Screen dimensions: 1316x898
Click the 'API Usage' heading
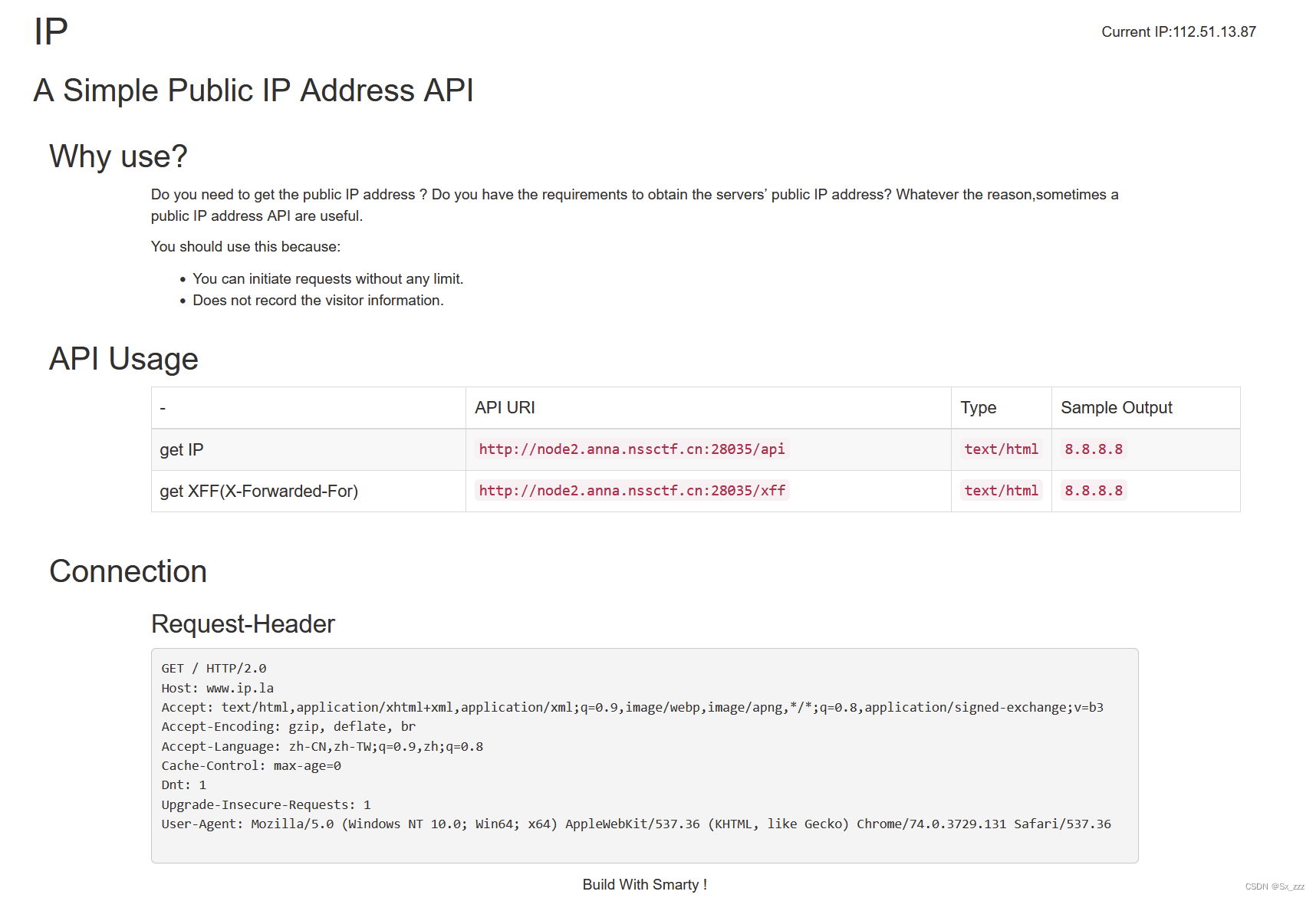click(123, 359)
